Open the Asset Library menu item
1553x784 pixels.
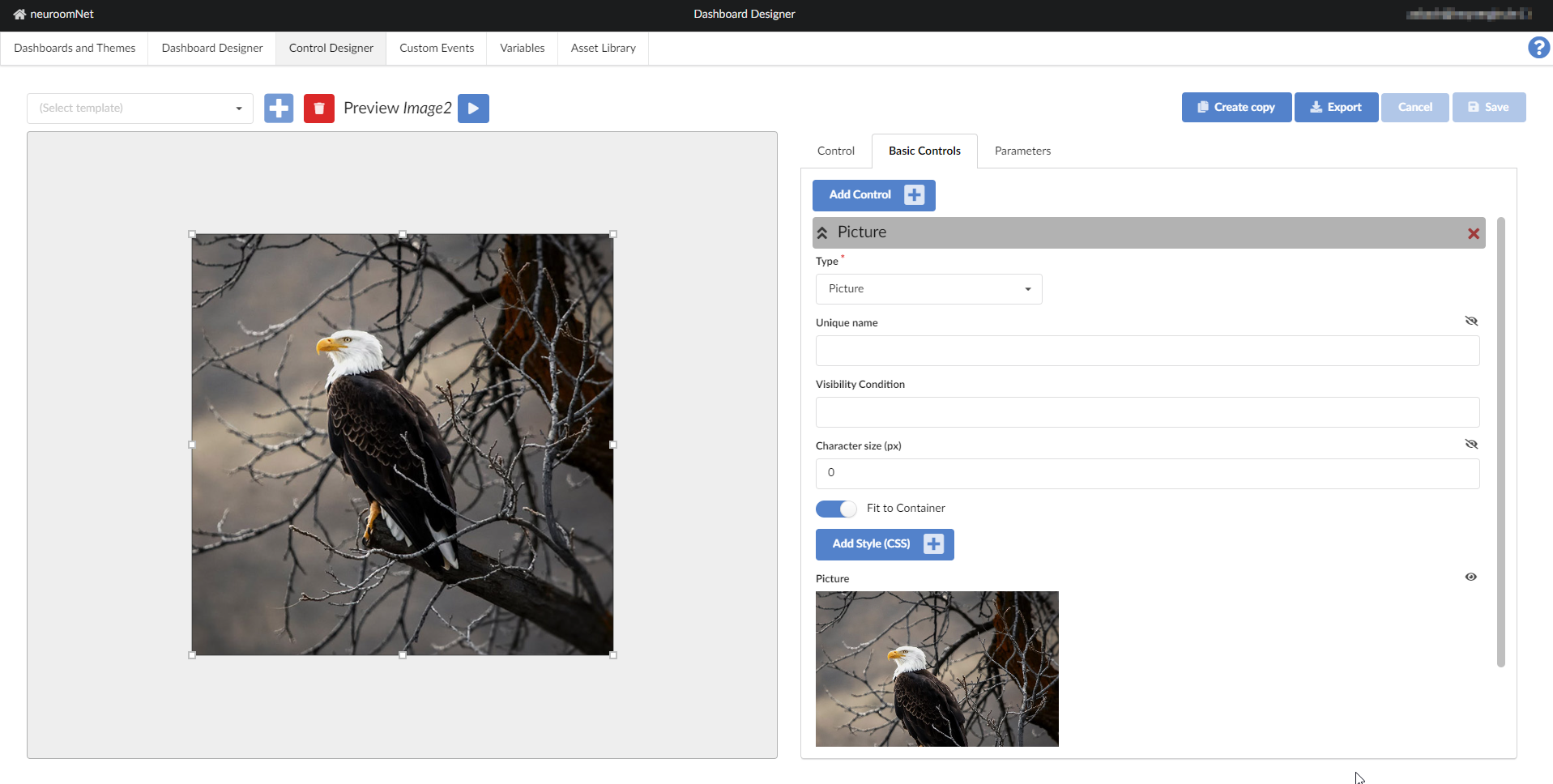[603, 48]
